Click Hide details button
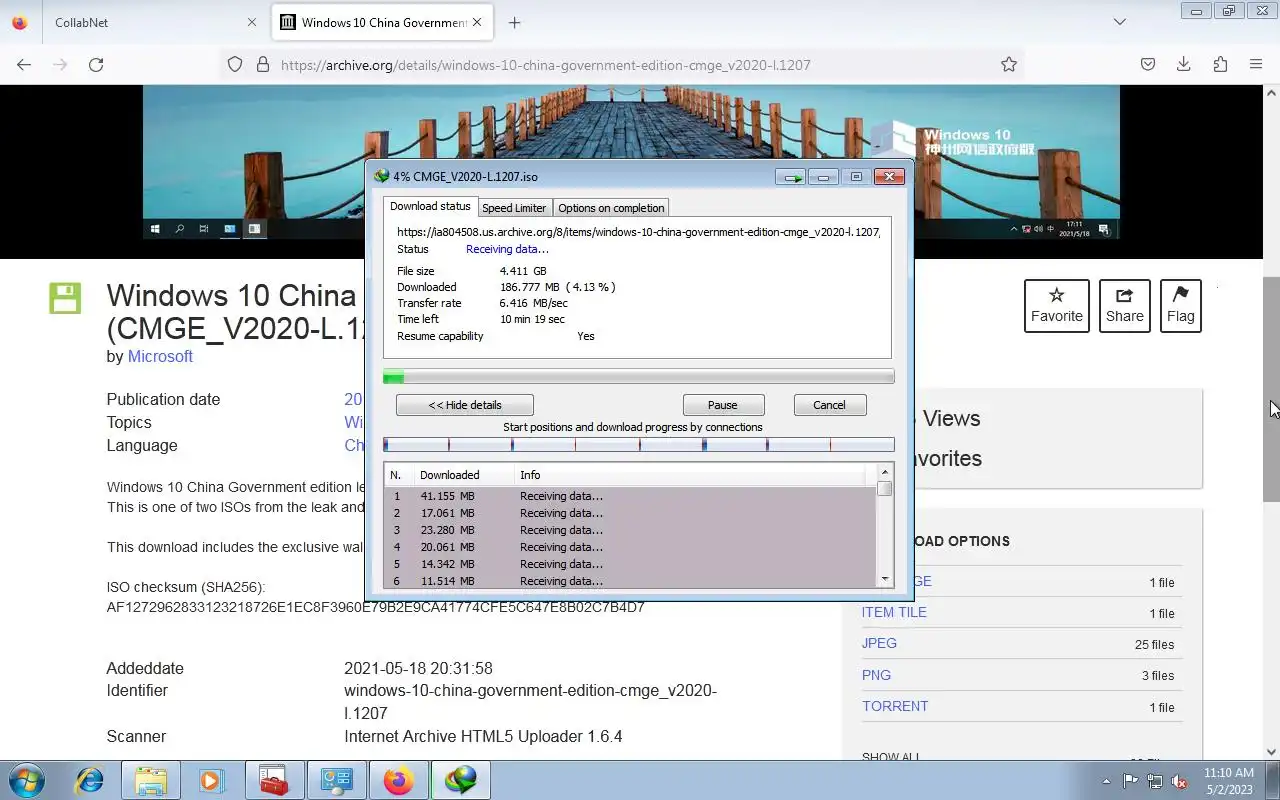This screenshot has width=1280, height=800. [x=465, y=405]
